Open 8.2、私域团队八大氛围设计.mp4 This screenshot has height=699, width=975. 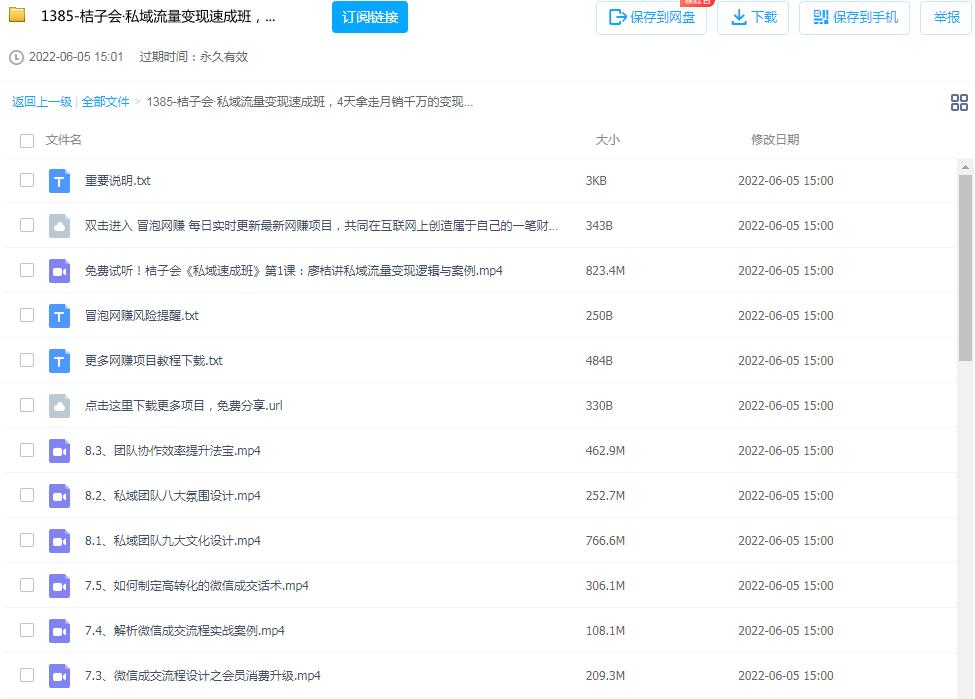pyautogui.click(x=173, y=496)
